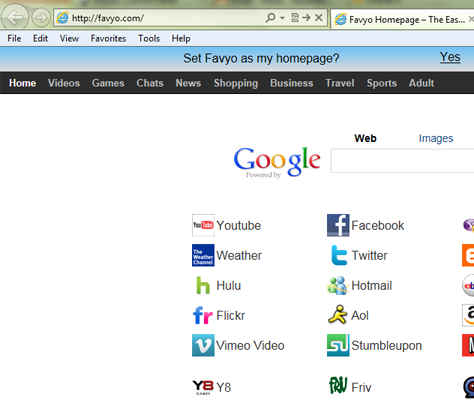This screenshot has height=400, width=474.
Task: Click the search magnifier in address bar
Action: coord(270,17)
